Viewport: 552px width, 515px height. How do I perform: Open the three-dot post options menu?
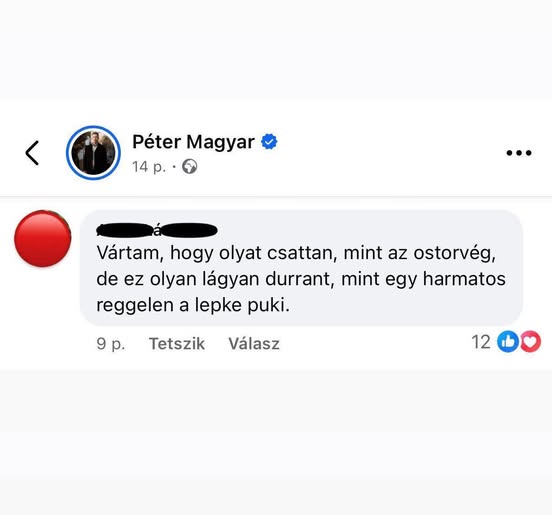[519, 153]
